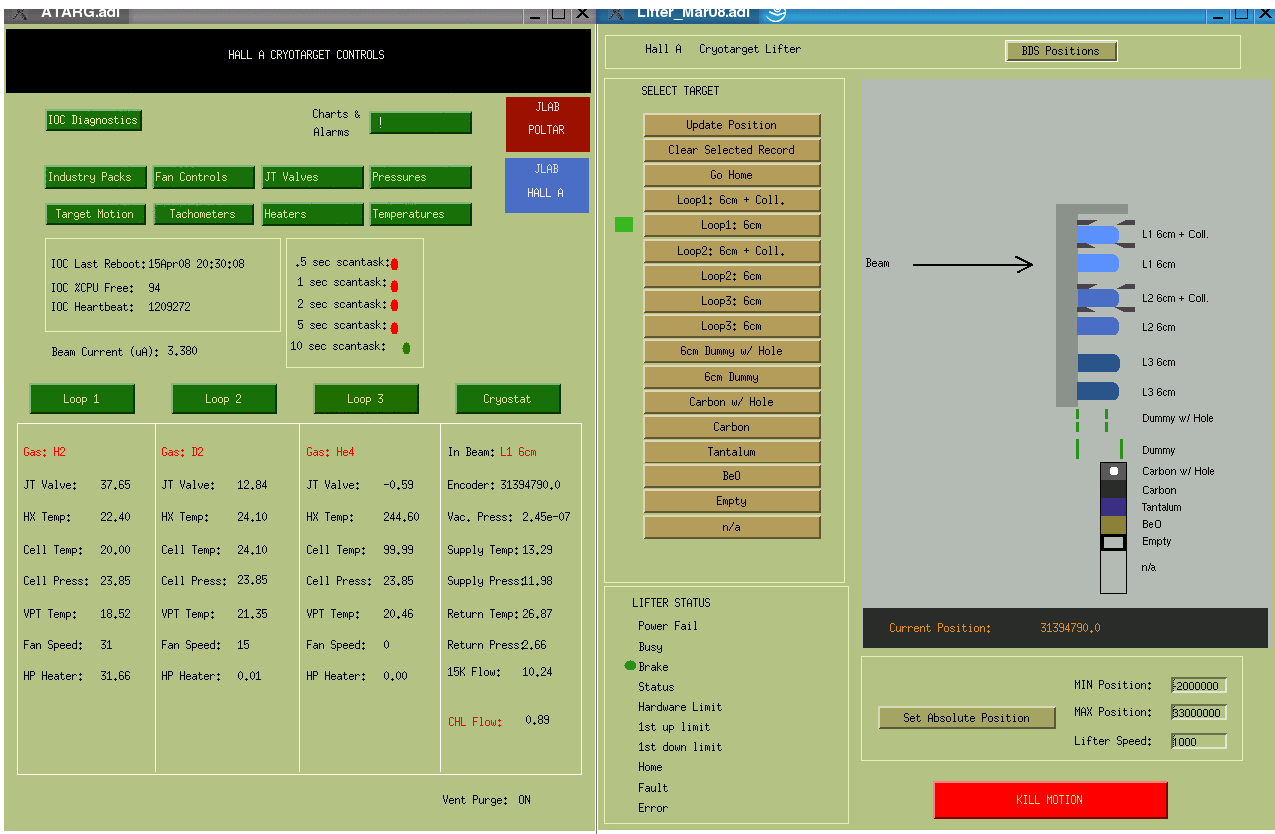Viewport: 1275px width, 834px height.
Task: Click the JLAB HALL A blue button
Action: pos(547,185)
